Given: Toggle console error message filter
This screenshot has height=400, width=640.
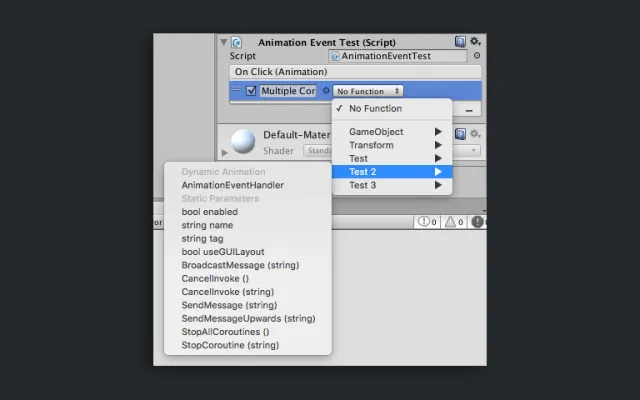Looking at the screenshot, I should coord(478,222).
